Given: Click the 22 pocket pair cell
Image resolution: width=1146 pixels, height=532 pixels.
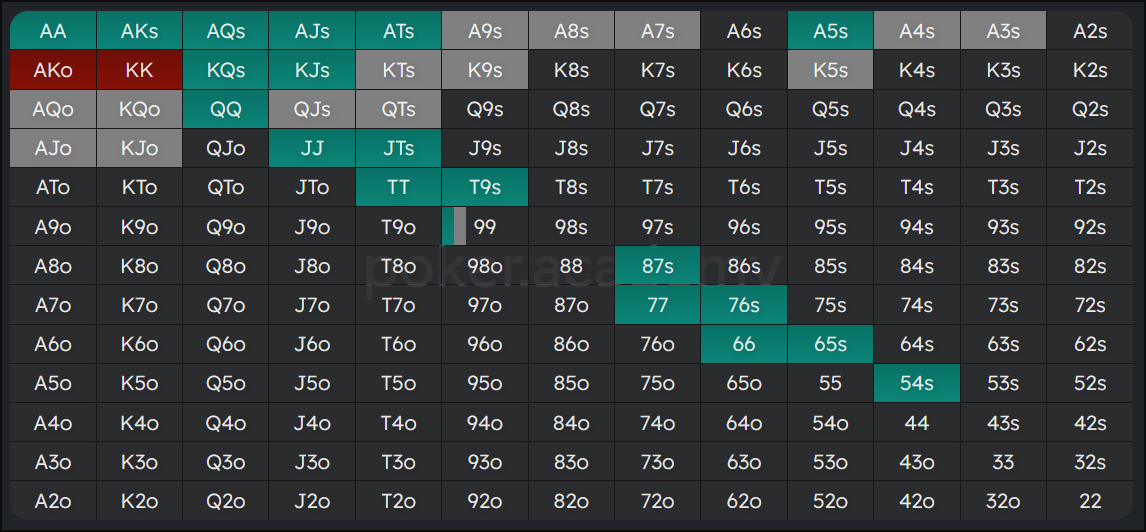Looking at the screenshot, I should [x=1090, y=501].
